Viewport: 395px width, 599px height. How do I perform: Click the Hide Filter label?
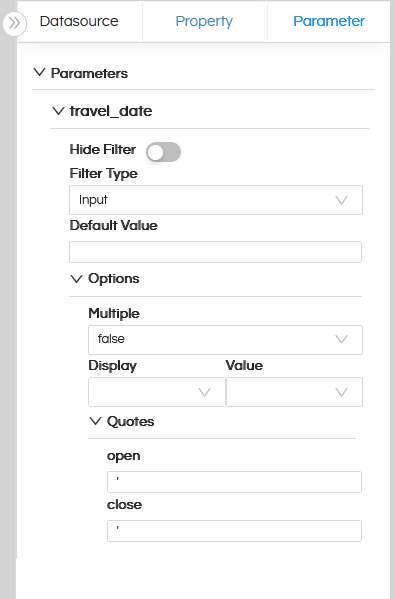click(103, 149)
